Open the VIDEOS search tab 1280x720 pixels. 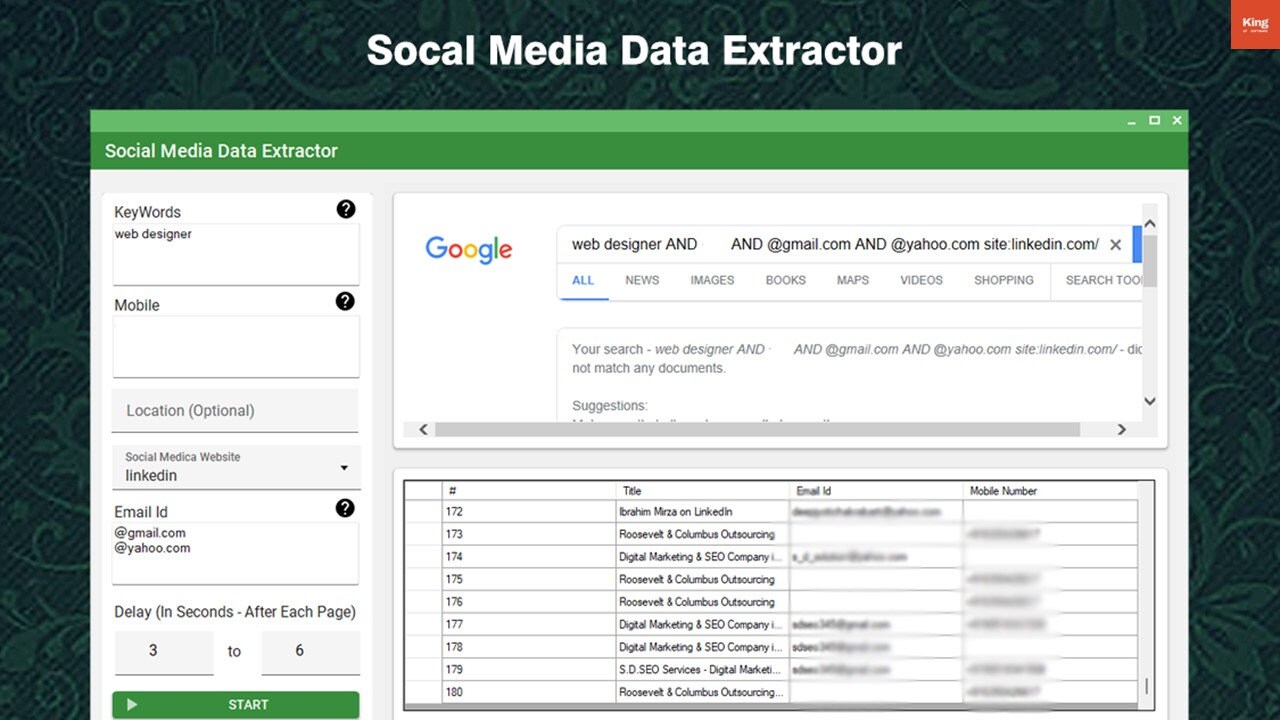[921, 280]
